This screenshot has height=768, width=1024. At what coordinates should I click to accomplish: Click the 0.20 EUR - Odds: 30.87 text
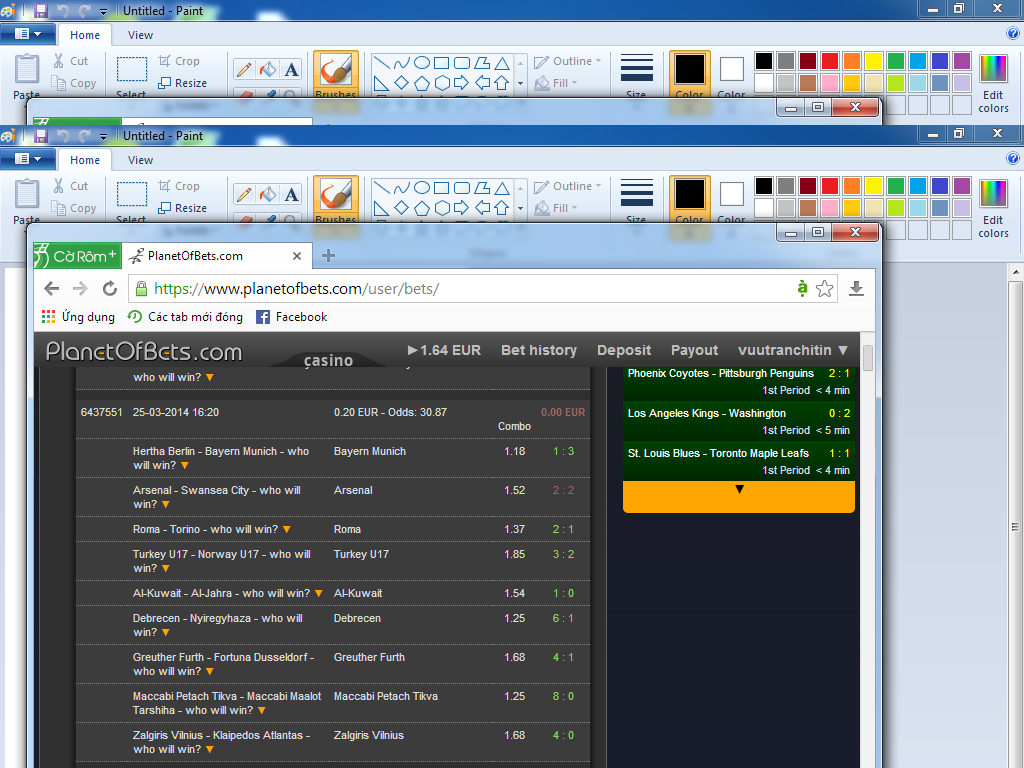pos(391,412)
